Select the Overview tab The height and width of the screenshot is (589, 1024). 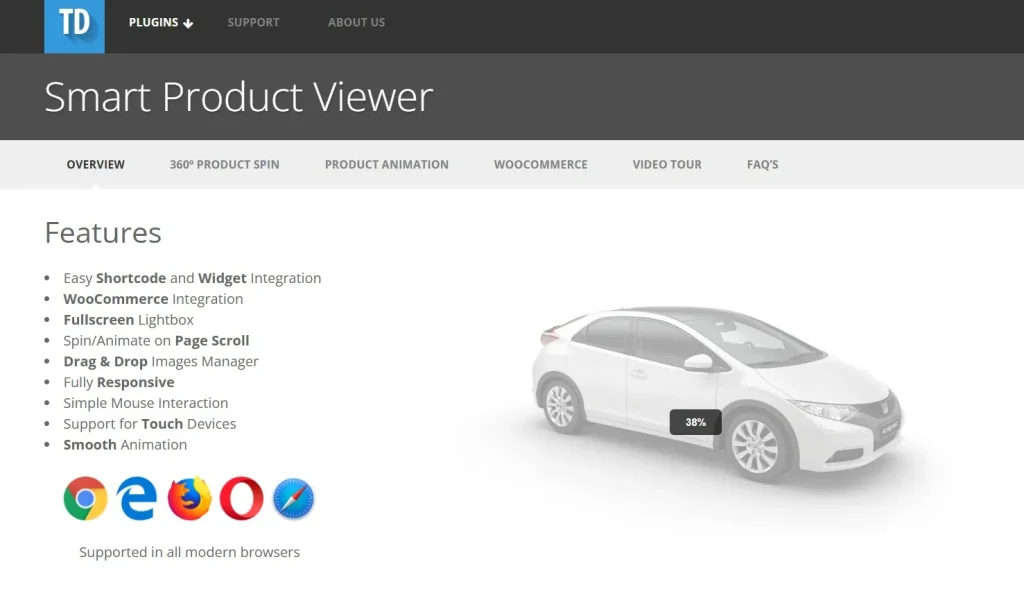[x=95, y=165]
